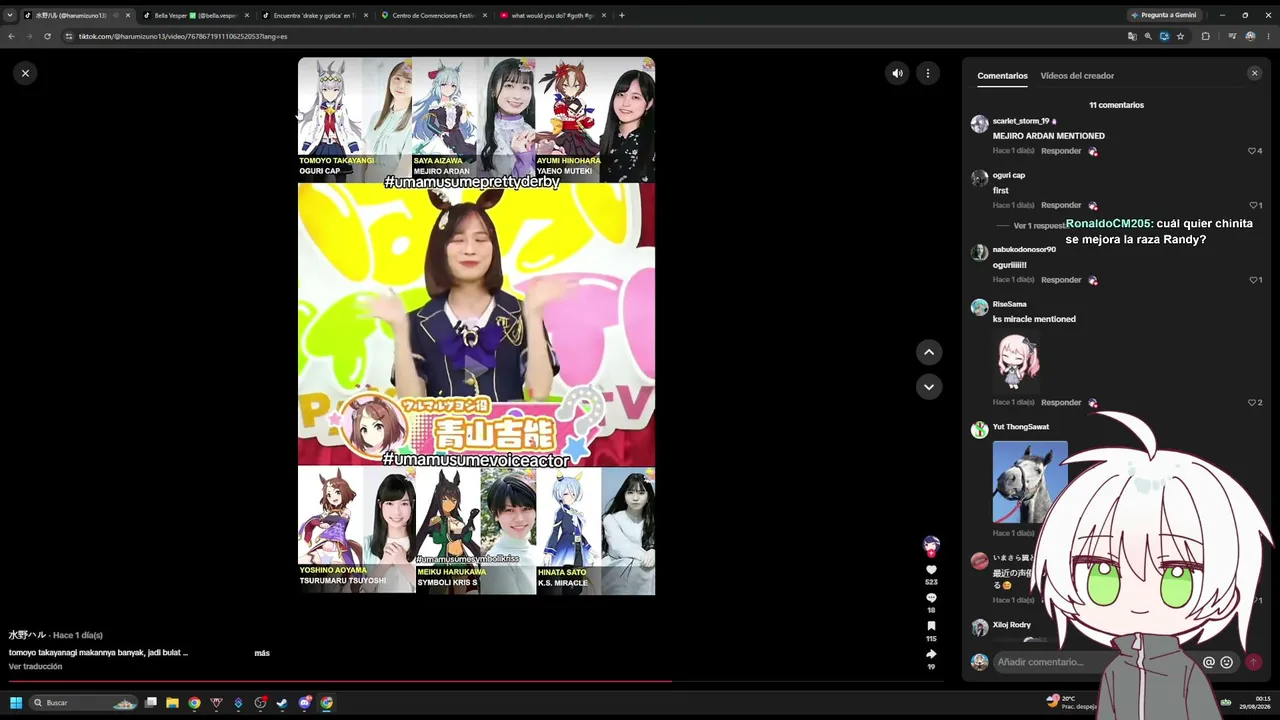Reply to oguri cap's comment
Screen dimensions: 1280x720
click(x=1061, y=205)
